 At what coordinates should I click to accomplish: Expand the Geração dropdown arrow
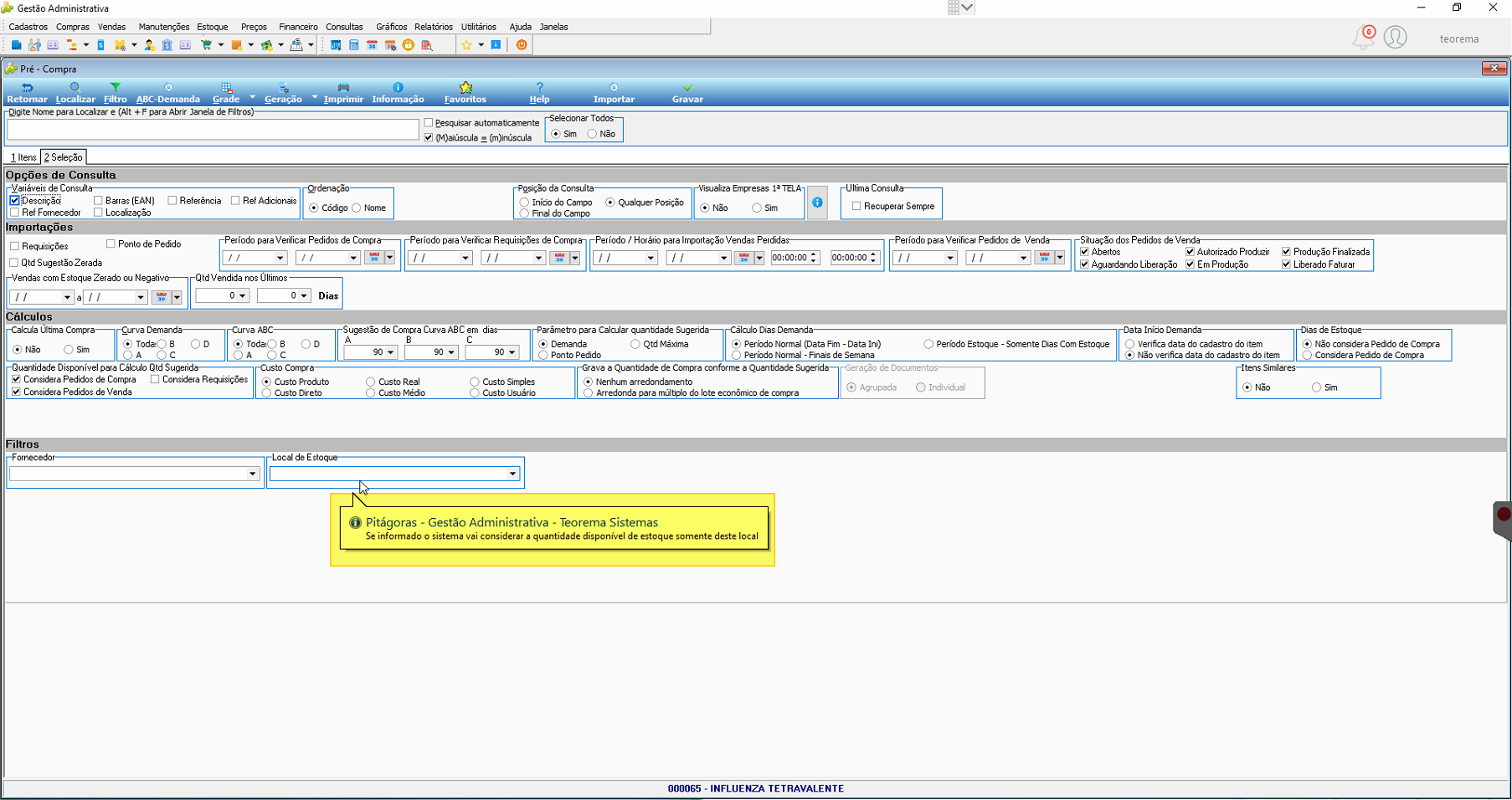(x=315, y=97)
